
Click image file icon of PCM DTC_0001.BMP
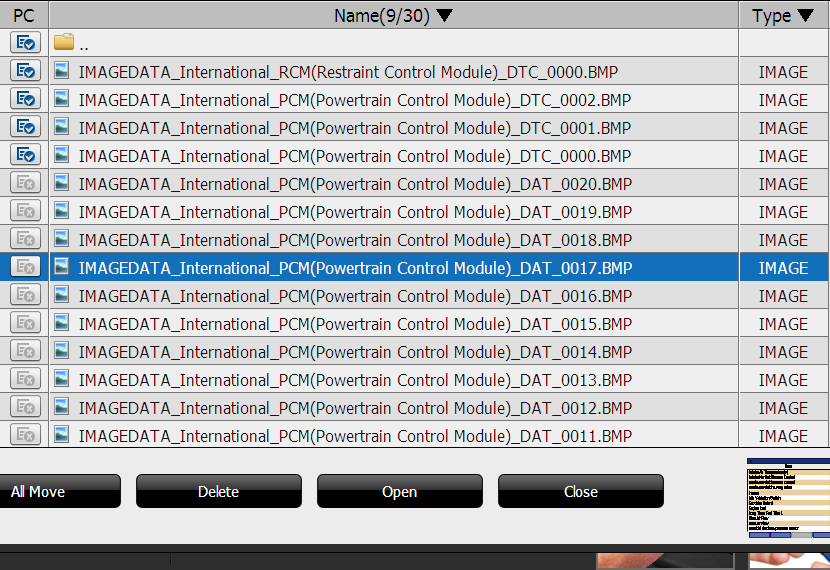(x=62, y=126)
